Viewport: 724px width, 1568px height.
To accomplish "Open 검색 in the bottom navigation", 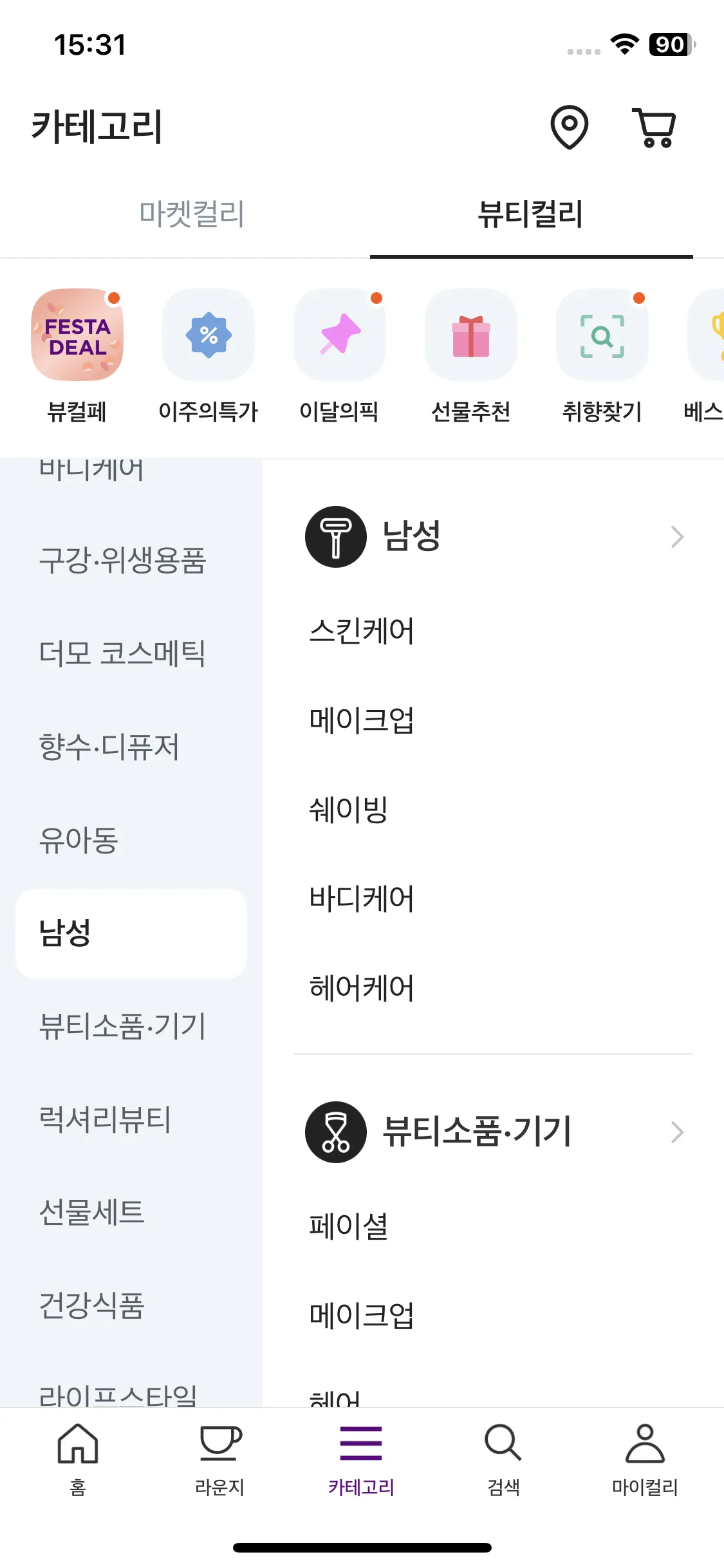I will [503, 1459].
